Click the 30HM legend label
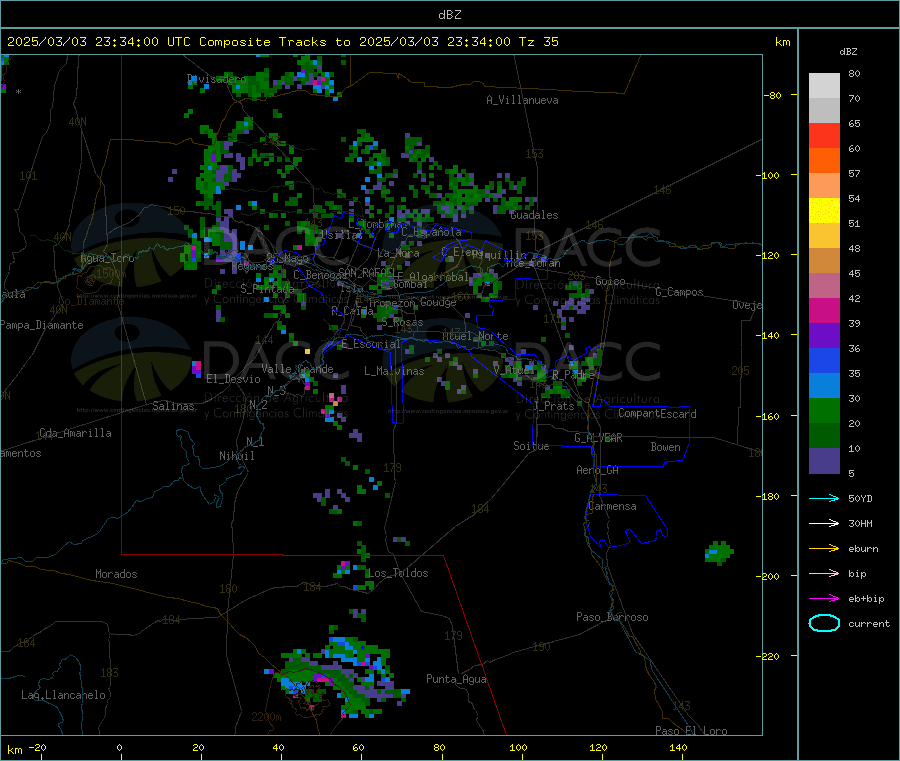 [x=860, y=523]
